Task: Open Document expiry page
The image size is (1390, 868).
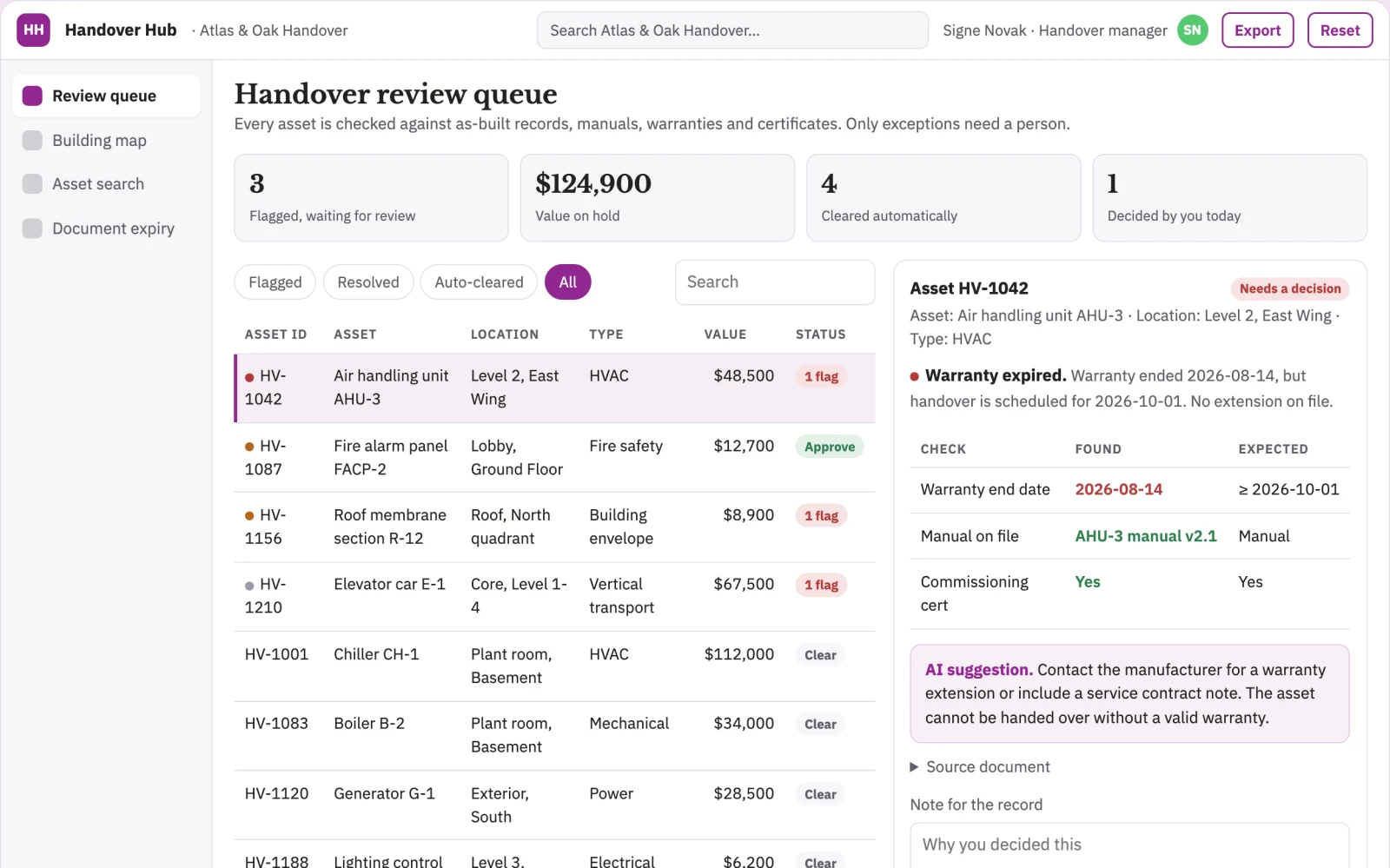Action: pos(106,229)
